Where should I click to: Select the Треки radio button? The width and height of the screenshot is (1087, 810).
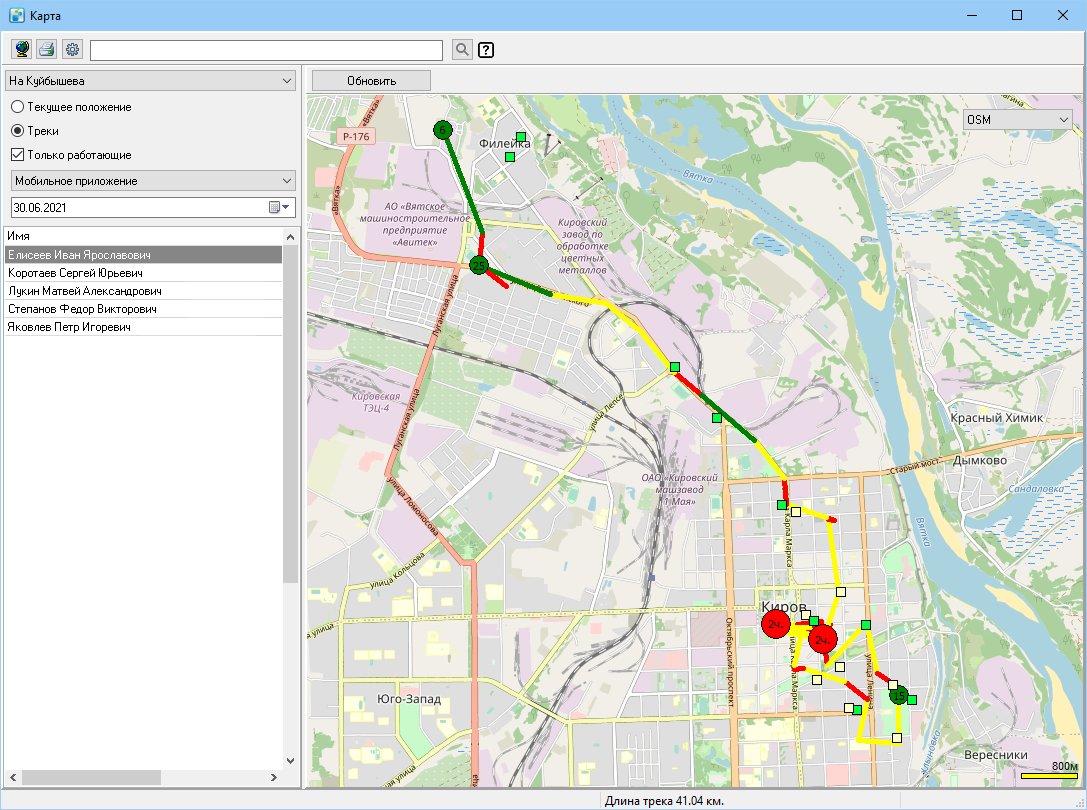[x=17, y=130]
